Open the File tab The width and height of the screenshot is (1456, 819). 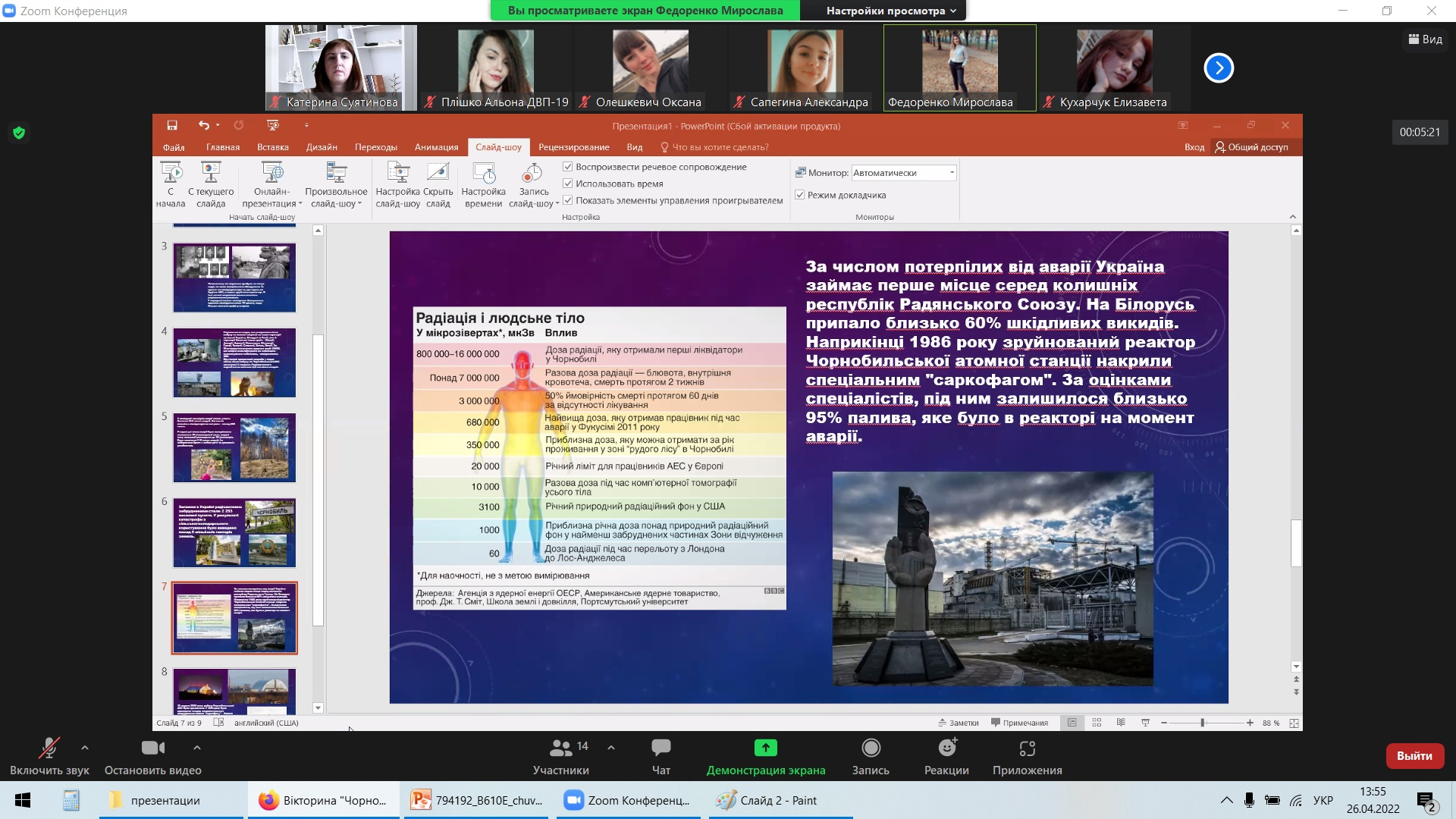tap(174, 147)
